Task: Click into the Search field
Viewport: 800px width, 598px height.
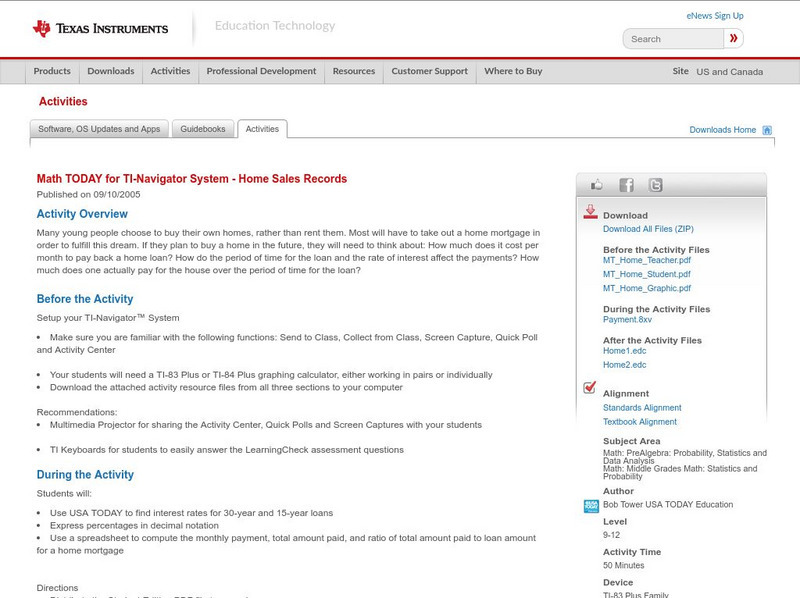Action: point(673,39)
